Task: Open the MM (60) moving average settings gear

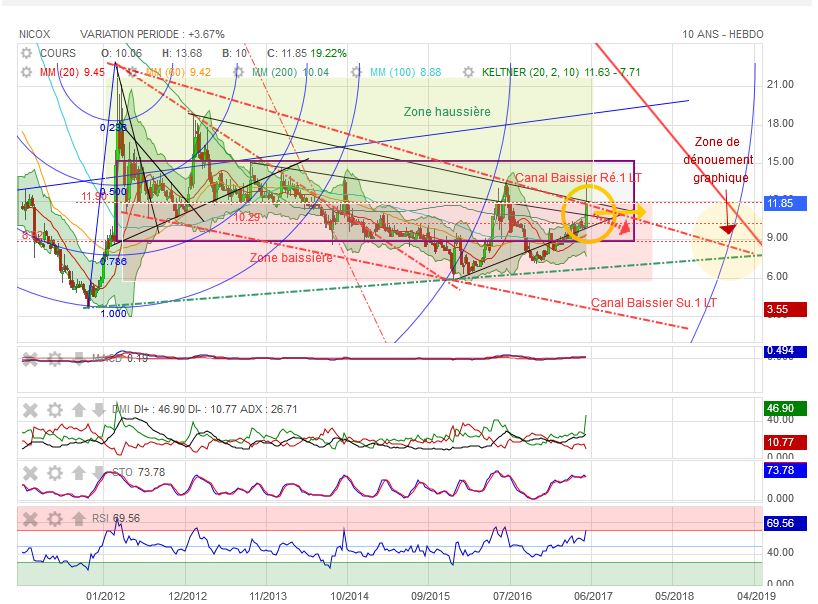Action: [133, 72]
